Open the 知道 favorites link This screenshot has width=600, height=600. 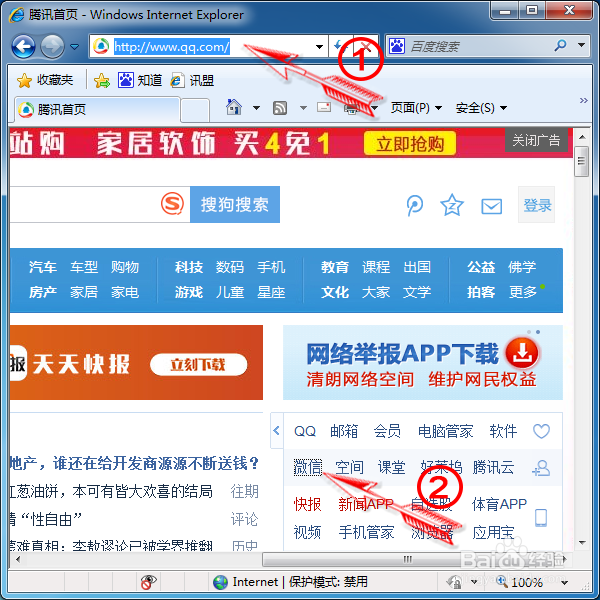(x=140, y=80)
